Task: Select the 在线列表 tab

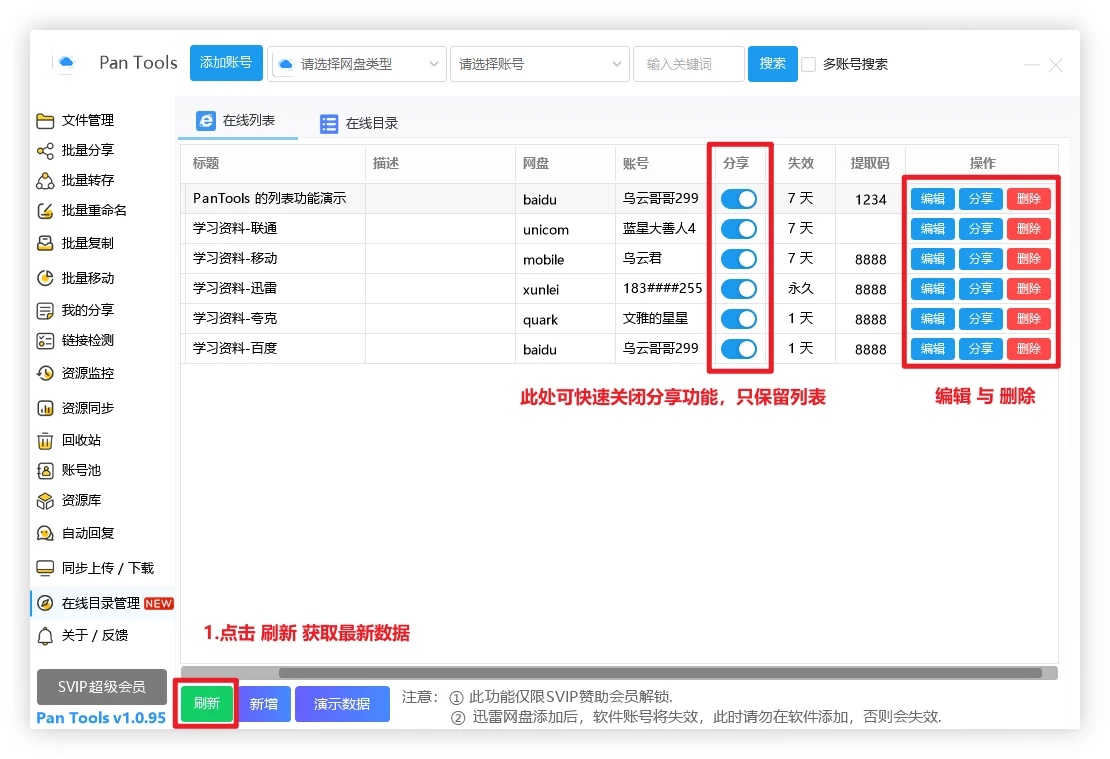Action: click(x=238, y=121)
